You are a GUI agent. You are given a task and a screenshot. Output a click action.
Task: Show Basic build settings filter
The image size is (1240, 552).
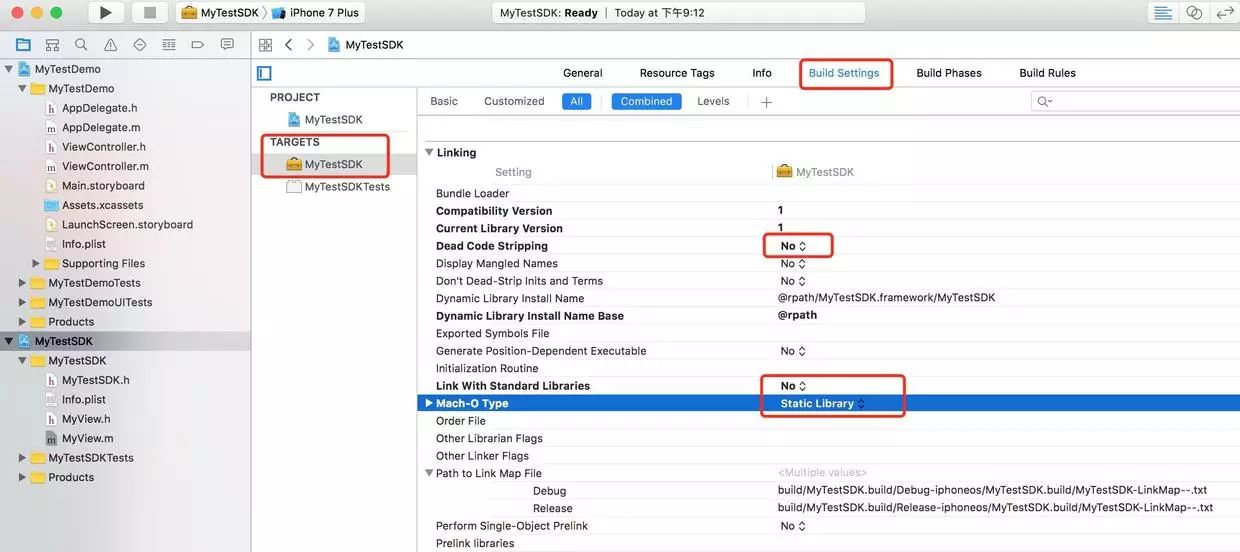[x=444, y=101]
